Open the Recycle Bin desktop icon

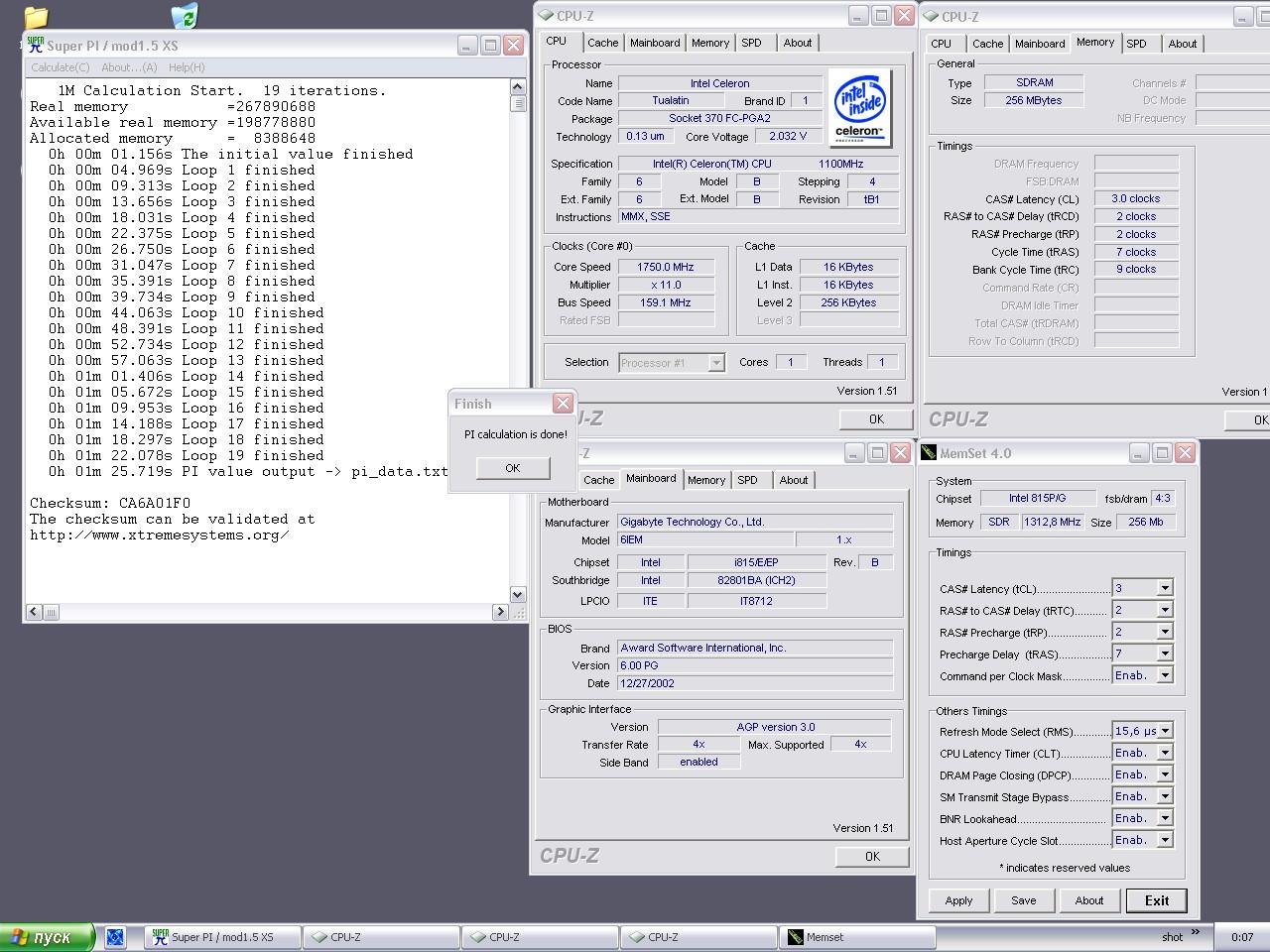[184, 15]
